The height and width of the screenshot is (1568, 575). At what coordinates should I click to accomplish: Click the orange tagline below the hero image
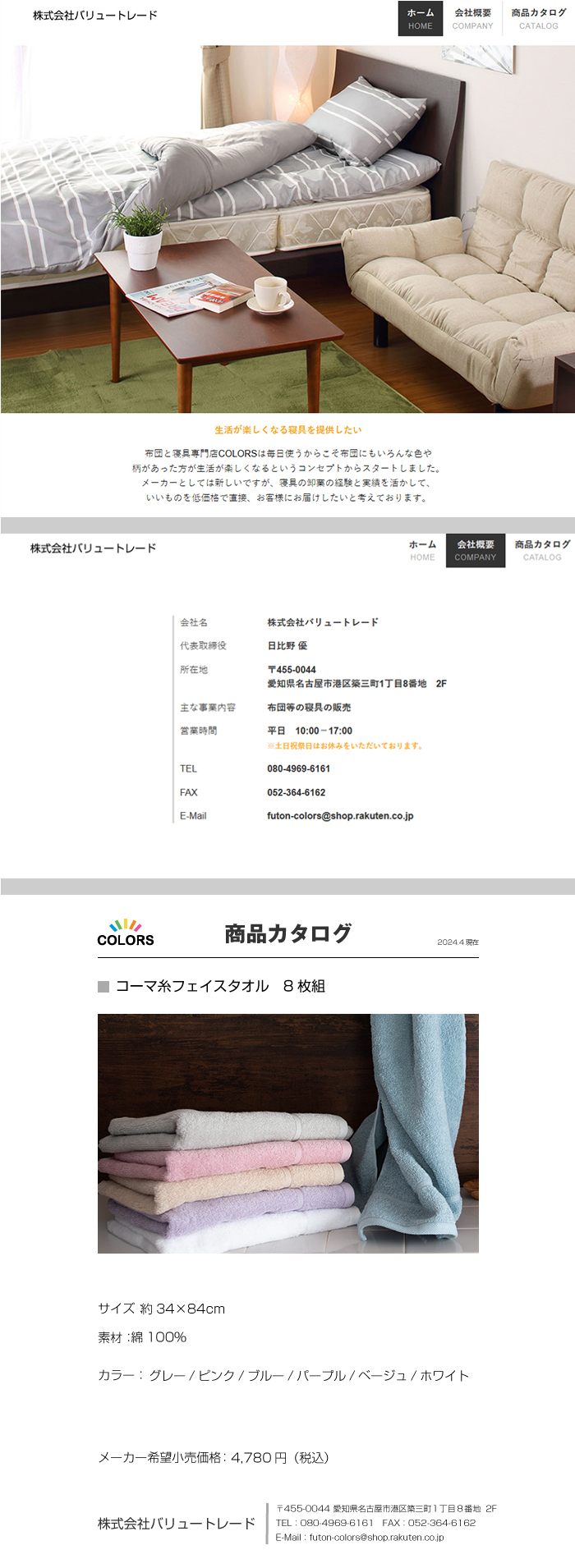pos(287,429)
